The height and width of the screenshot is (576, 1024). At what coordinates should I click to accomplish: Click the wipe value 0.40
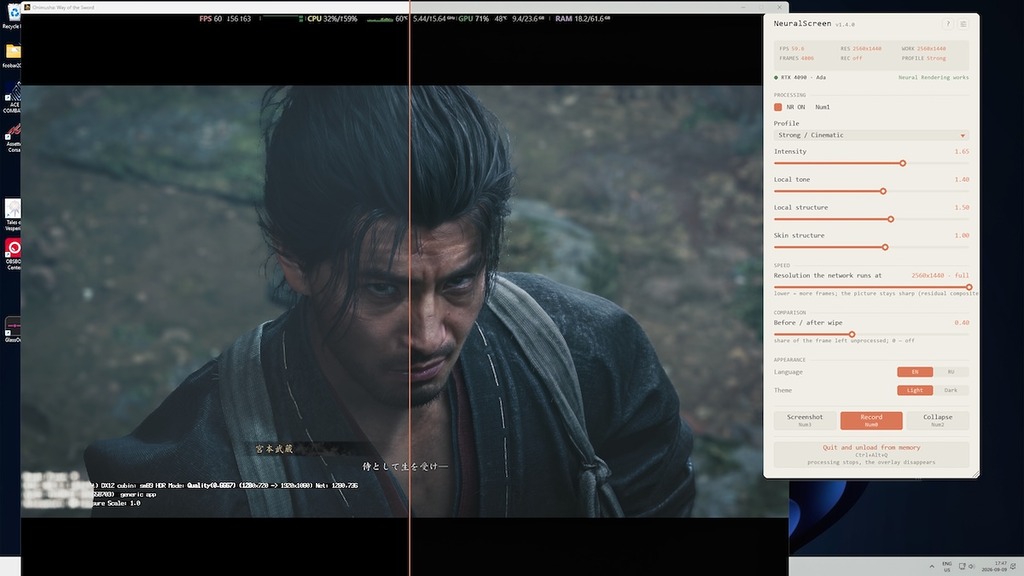pyautogui.click(x=961, y=323)
